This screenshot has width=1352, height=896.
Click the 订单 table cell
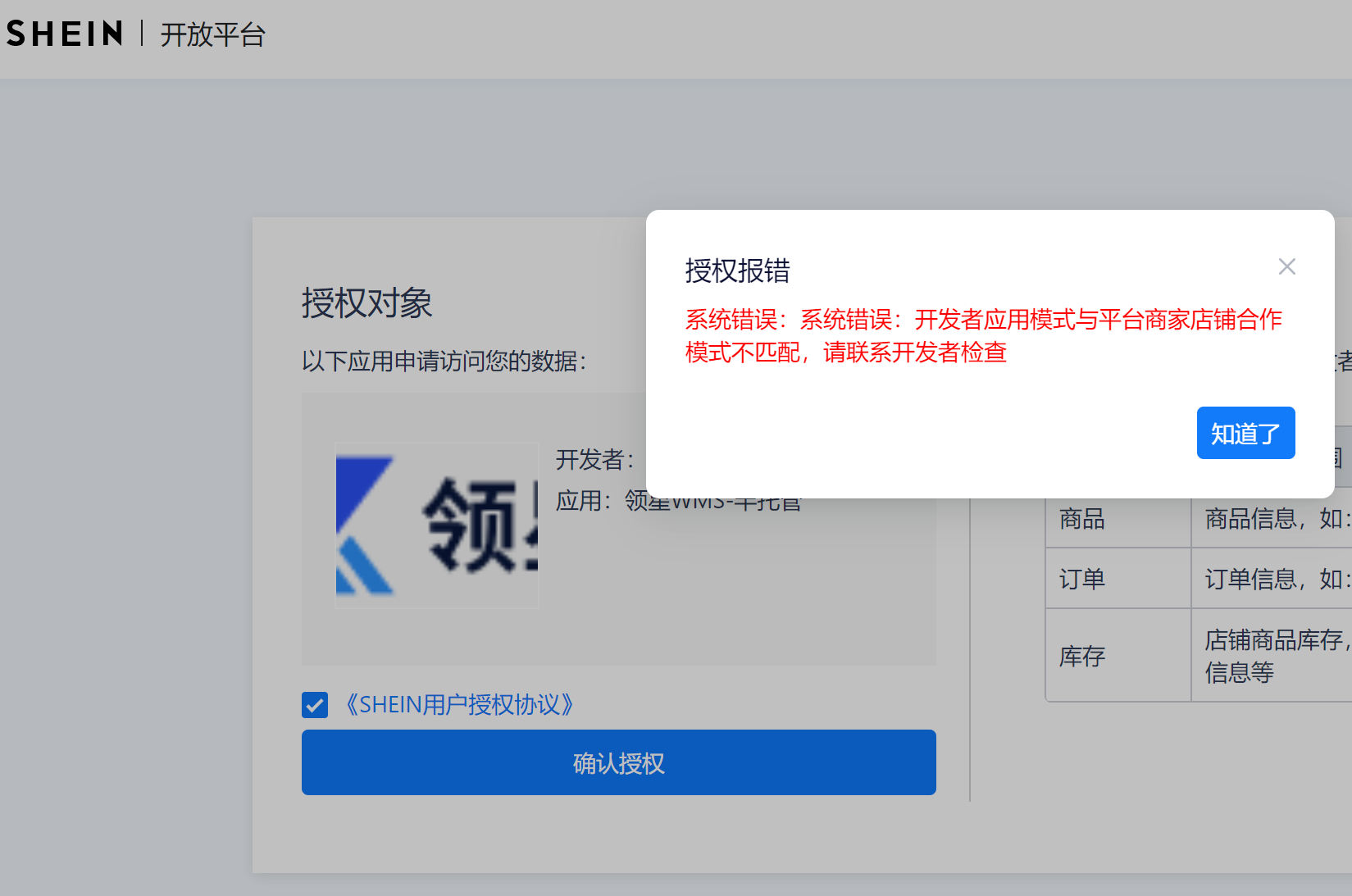(x=1118, y=579)
